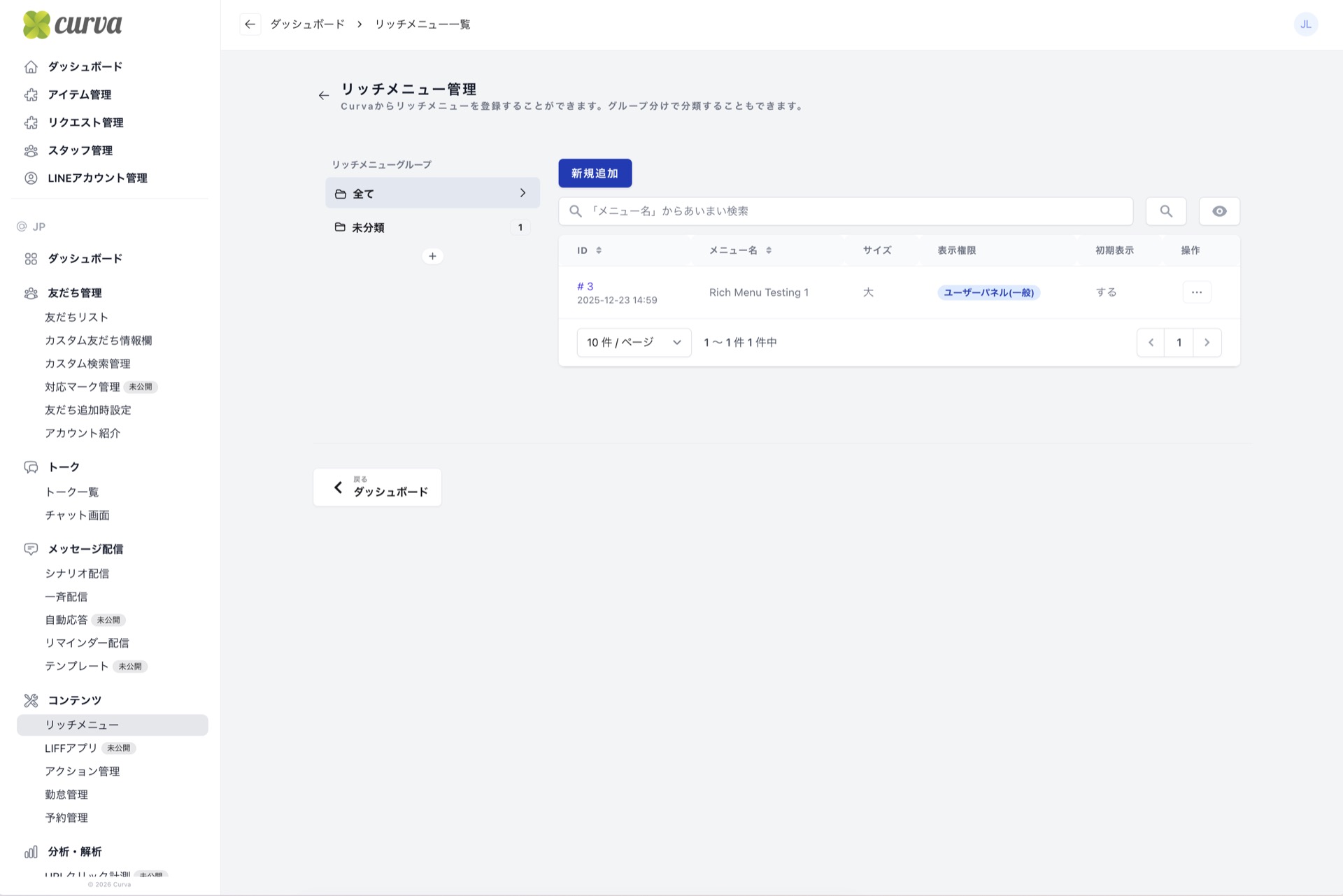Image resolution: width=1343 pixels, height=896 pixels.
Task: Select the トーク chat bubble icon
Action: pyautogui.click(x=31, y=467)
